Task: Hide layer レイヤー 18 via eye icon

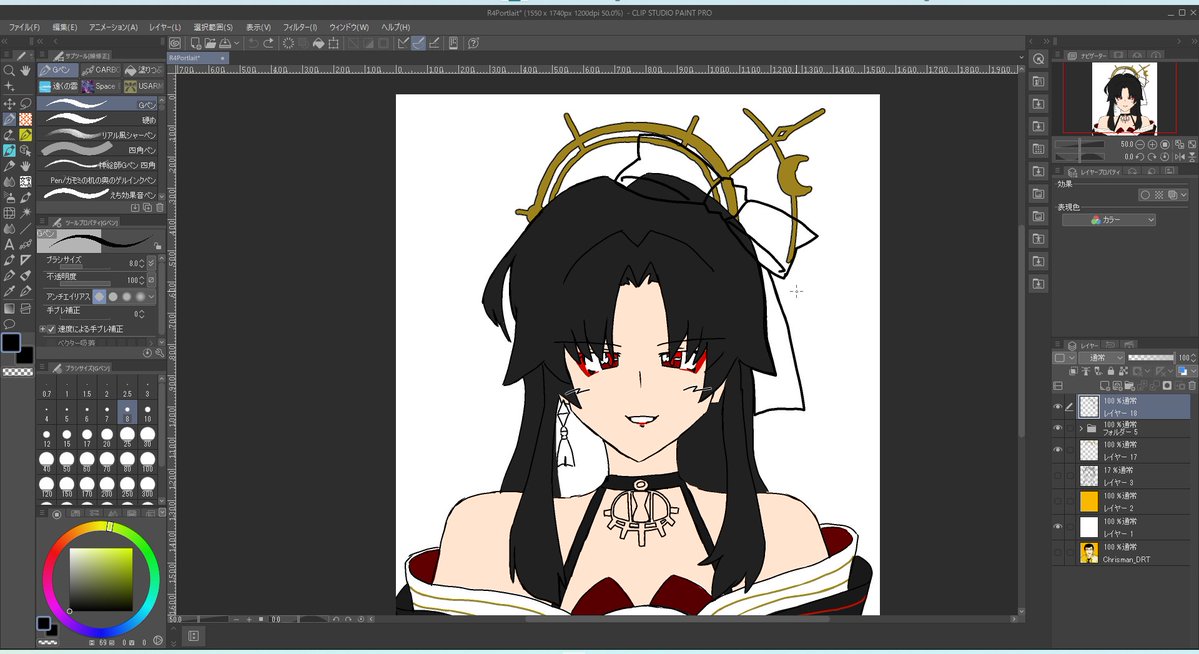Action: [x=1058, y=407]
